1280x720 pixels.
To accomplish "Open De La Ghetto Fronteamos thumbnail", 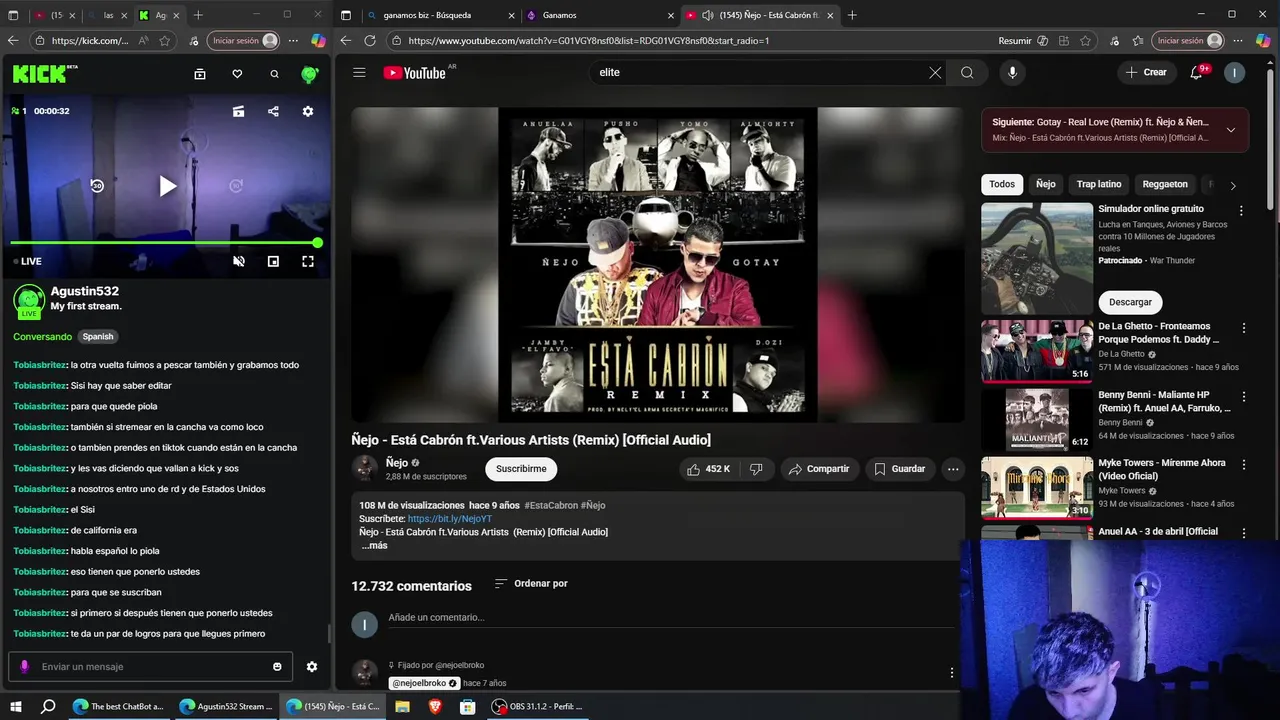I will coord(1037,351).
